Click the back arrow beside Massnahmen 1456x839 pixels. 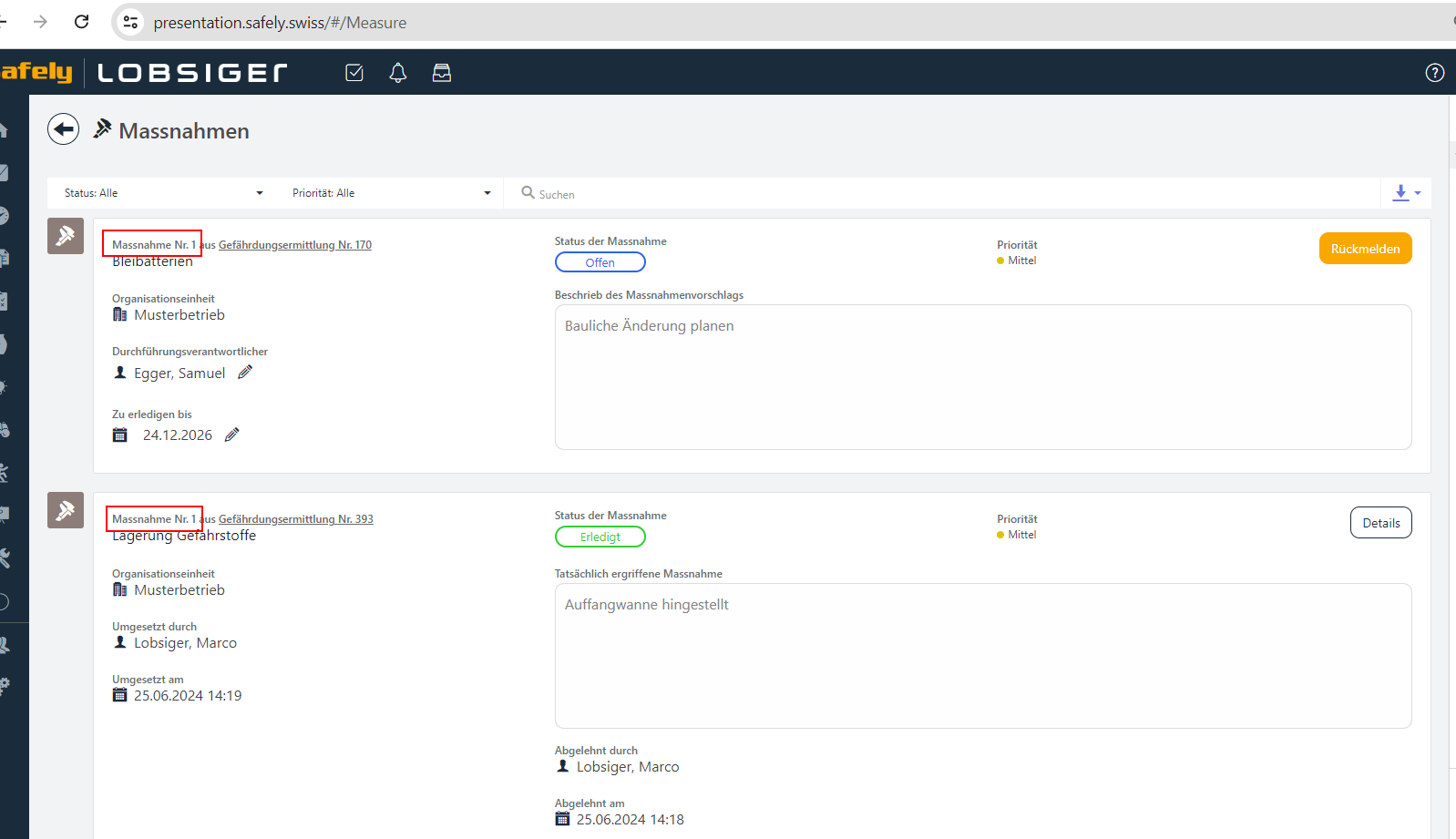[63, 129]
